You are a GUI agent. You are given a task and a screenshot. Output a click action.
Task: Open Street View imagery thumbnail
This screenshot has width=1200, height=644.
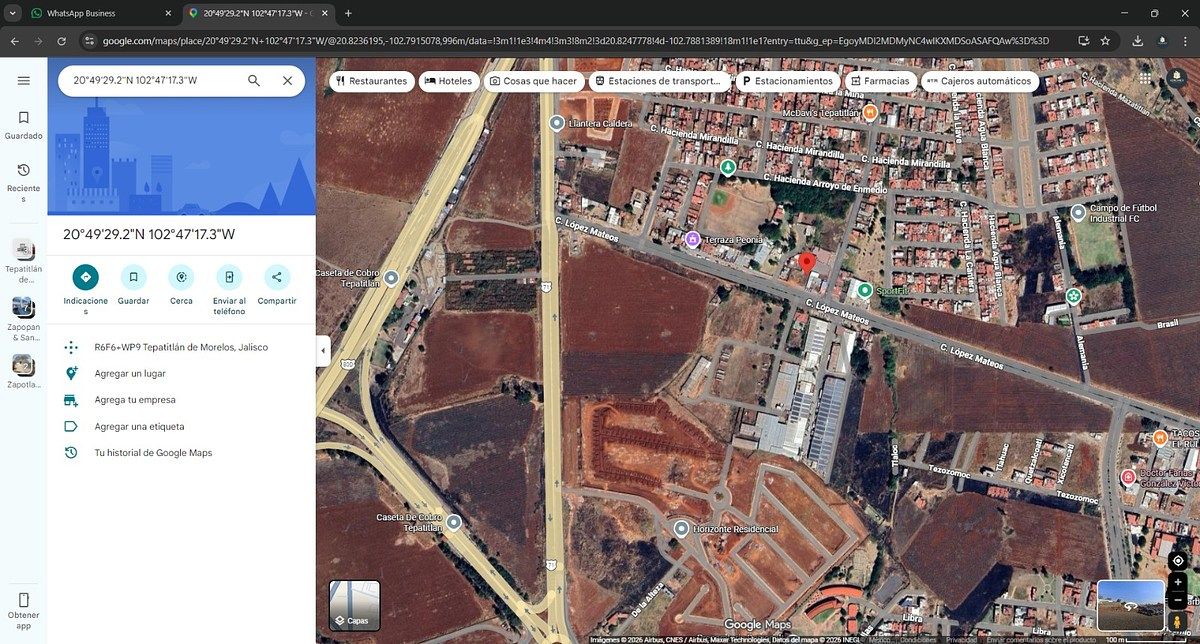coord(1130,605)
